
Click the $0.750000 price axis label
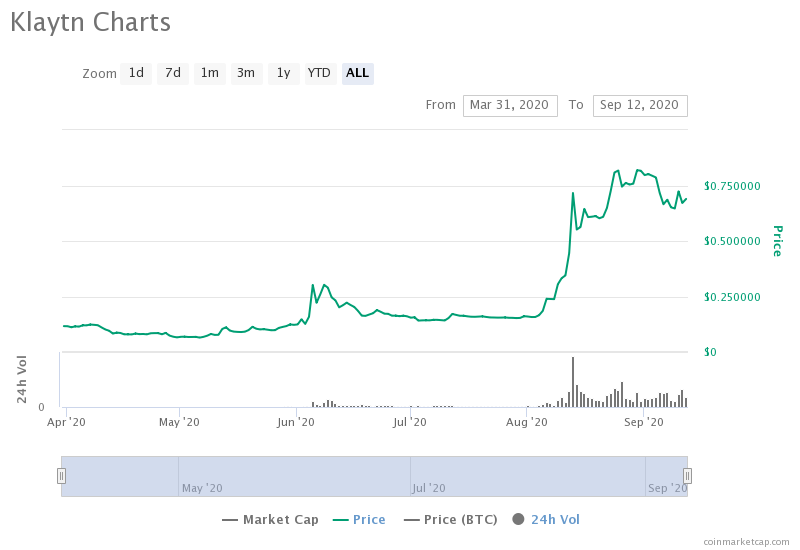click(x=732, y=186)
